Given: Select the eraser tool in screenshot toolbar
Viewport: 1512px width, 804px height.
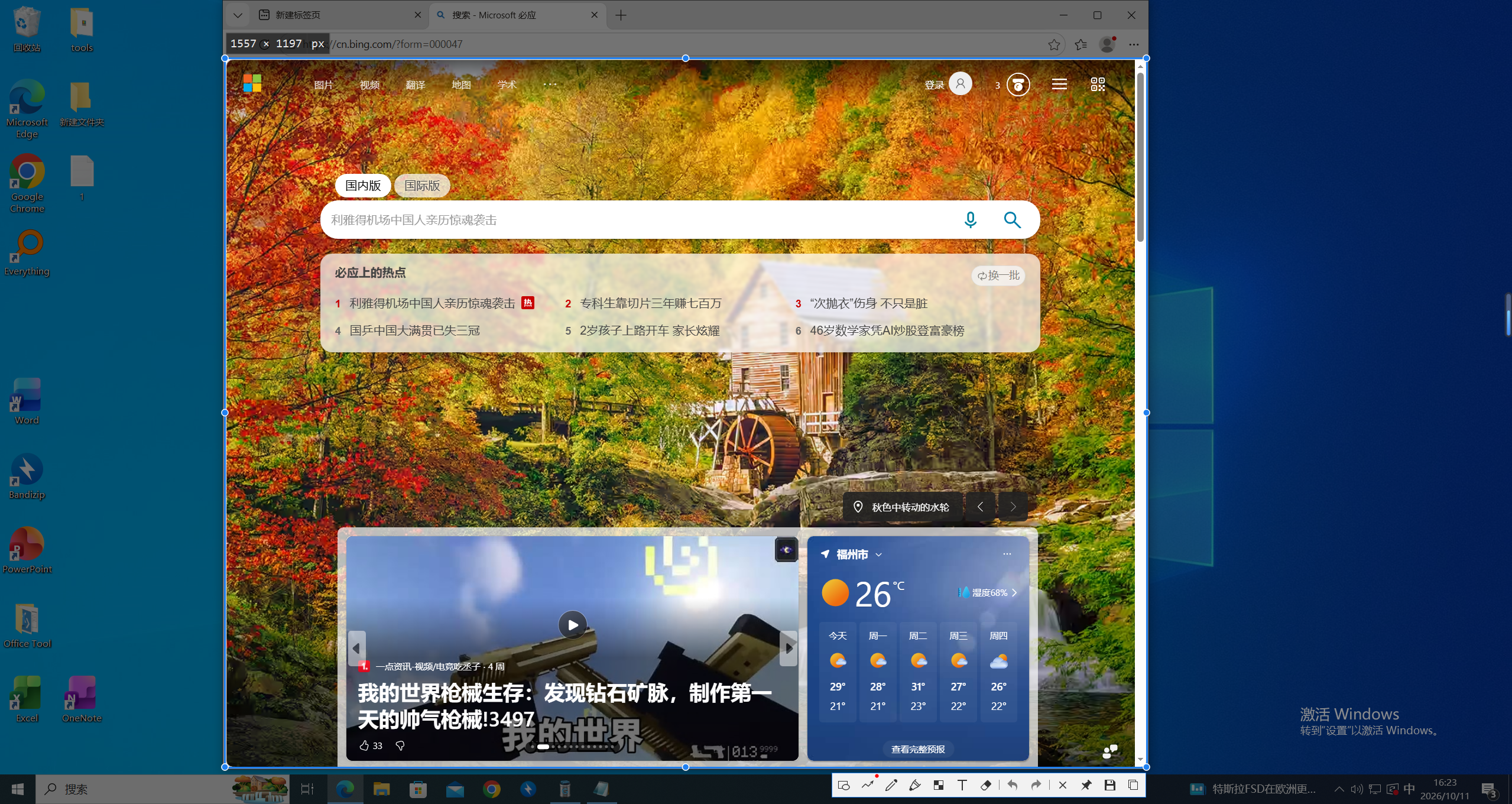Looking at the screenshot, I should (986, 785).
